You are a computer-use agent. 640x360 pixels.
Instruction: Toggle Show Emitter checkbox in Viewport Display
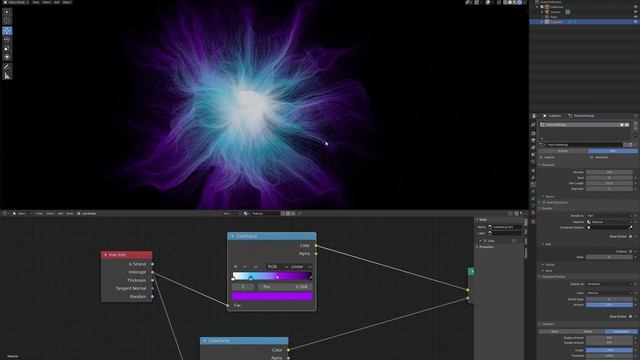pyautogui.click(x=630, y=316)
